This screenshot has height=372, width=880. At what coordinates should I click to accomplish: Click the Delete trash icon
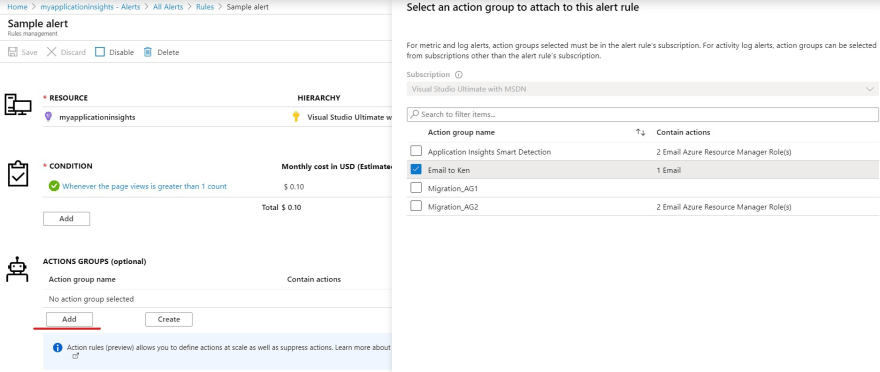pos(148,52)
